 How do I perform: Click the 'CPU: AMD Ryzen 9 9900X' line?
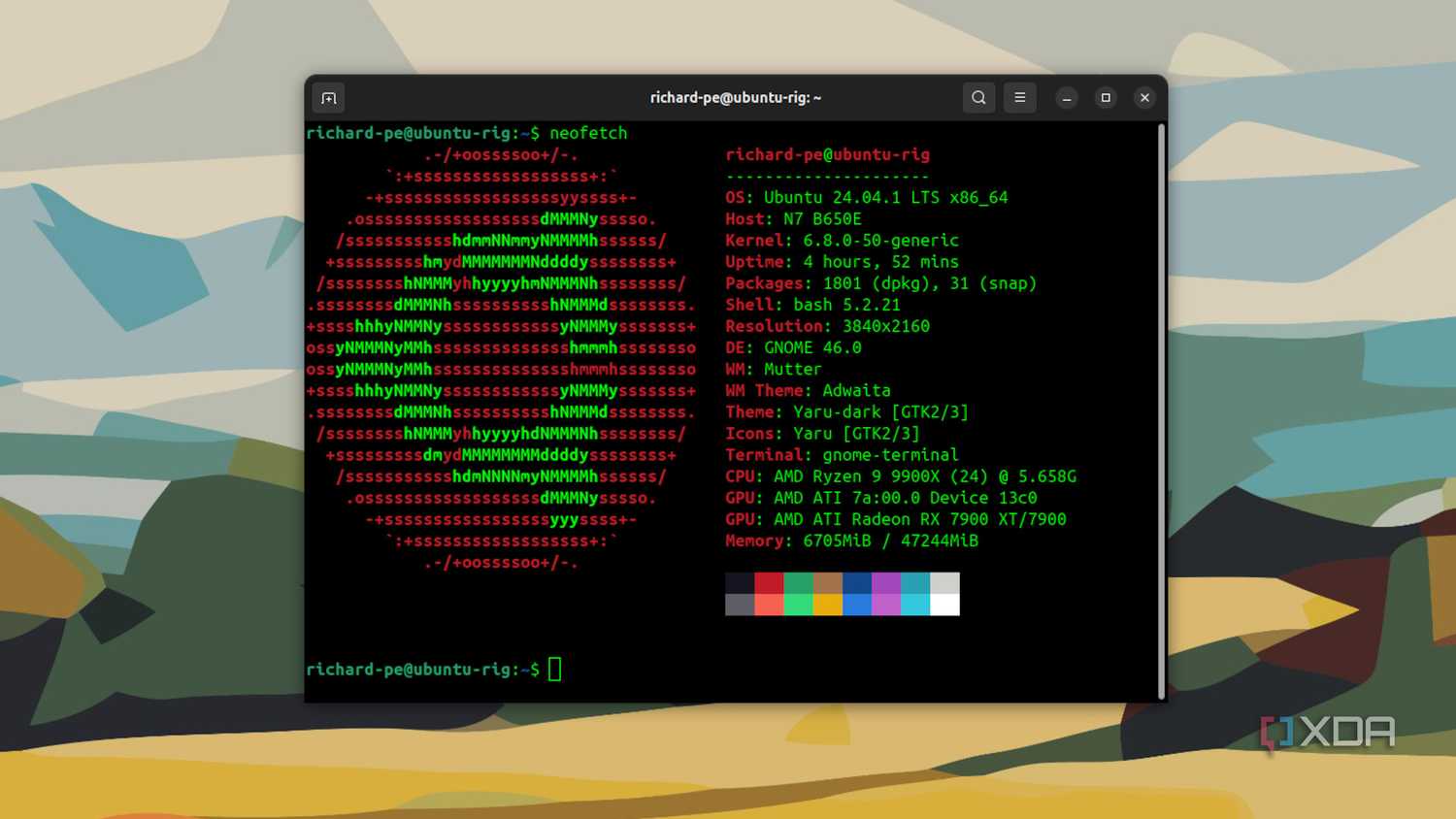point(901,476)
